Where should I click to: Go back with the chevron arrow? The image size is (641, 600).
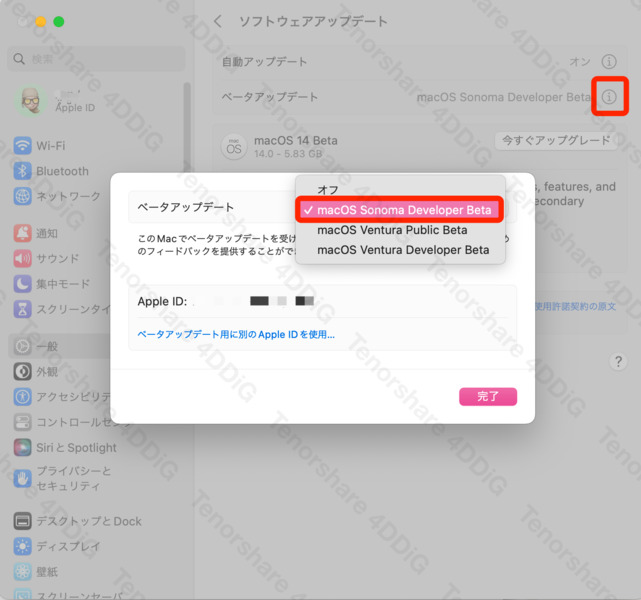[218, 21]
